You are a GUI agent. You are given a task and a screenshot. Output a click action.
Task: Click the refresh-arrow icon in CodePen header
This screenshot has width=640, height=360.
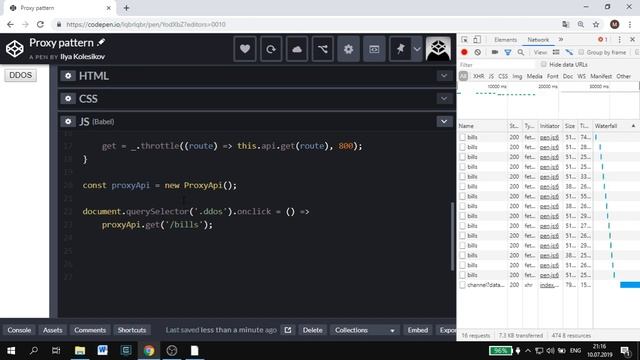pos(271,49)
